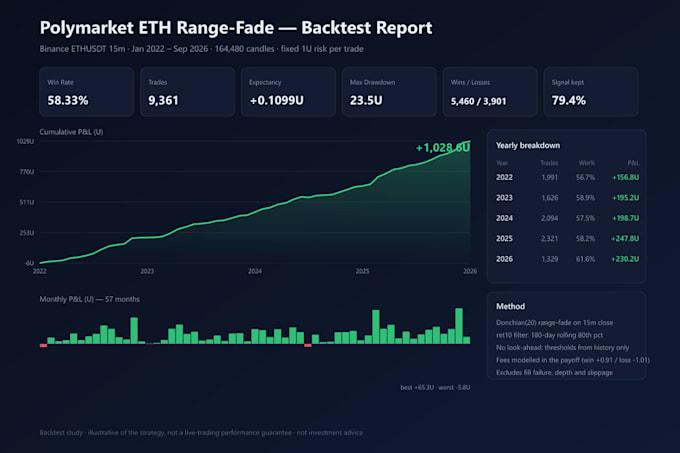Image resolution: width=680 pixels, height=453 pixels.
Task: Click the 'Backtest Report' main title
Action: click(236, 28)
